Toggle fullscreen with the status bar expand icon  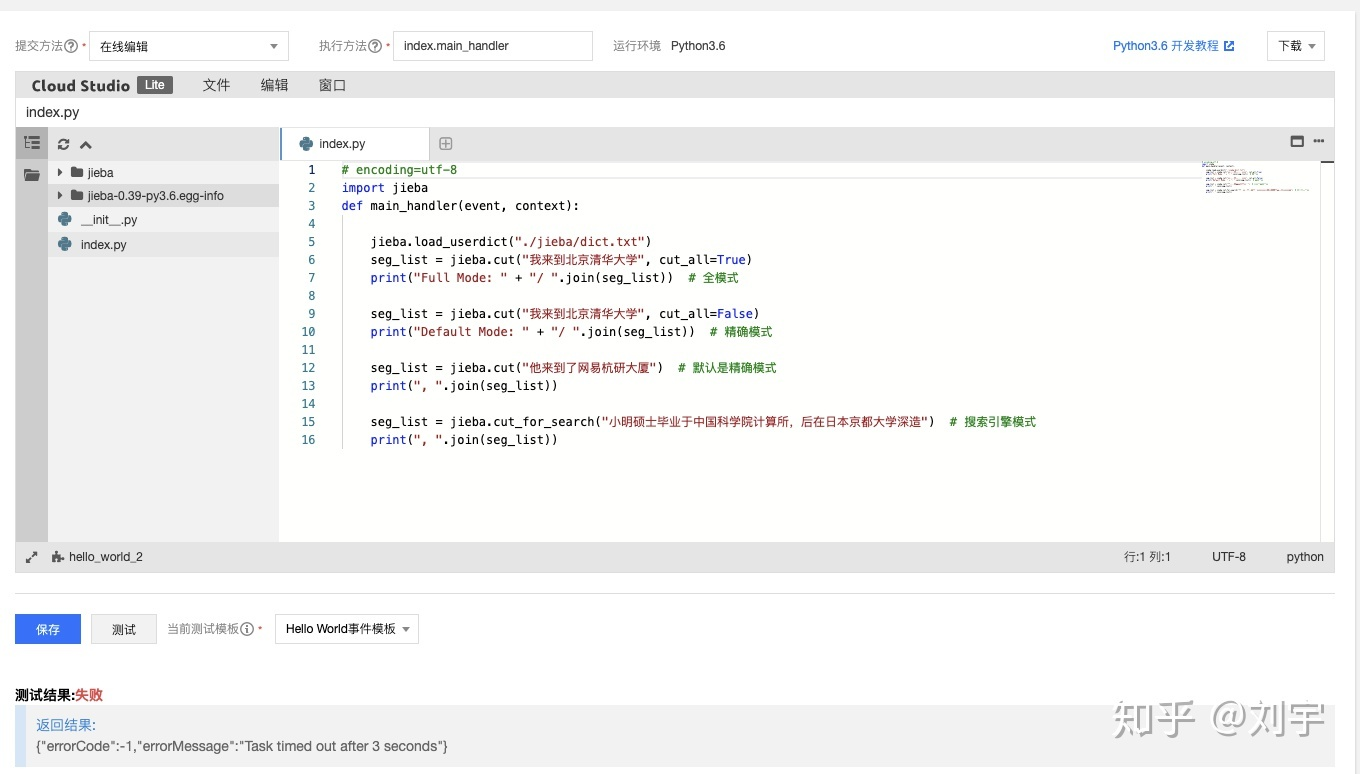click(32, 557)
